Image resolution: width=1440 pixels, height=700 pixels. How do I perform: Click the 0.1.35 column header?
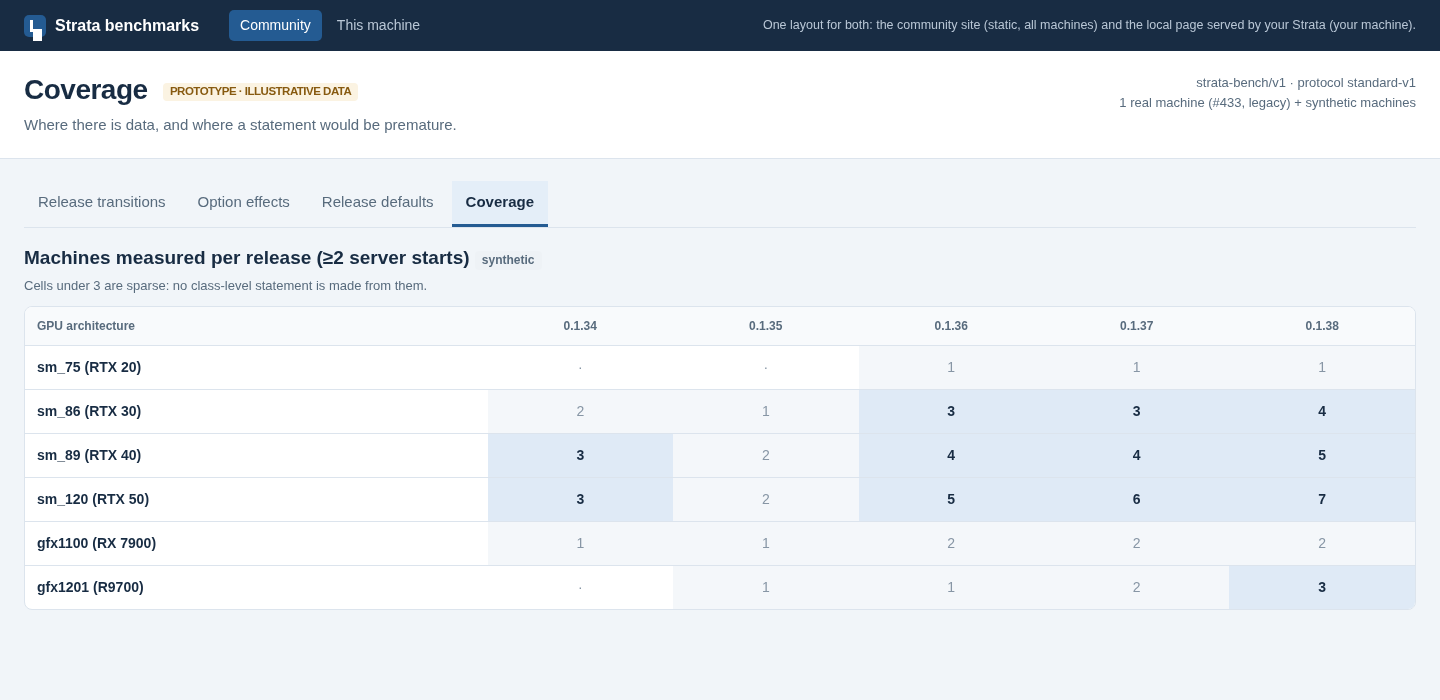pos(766,326)
